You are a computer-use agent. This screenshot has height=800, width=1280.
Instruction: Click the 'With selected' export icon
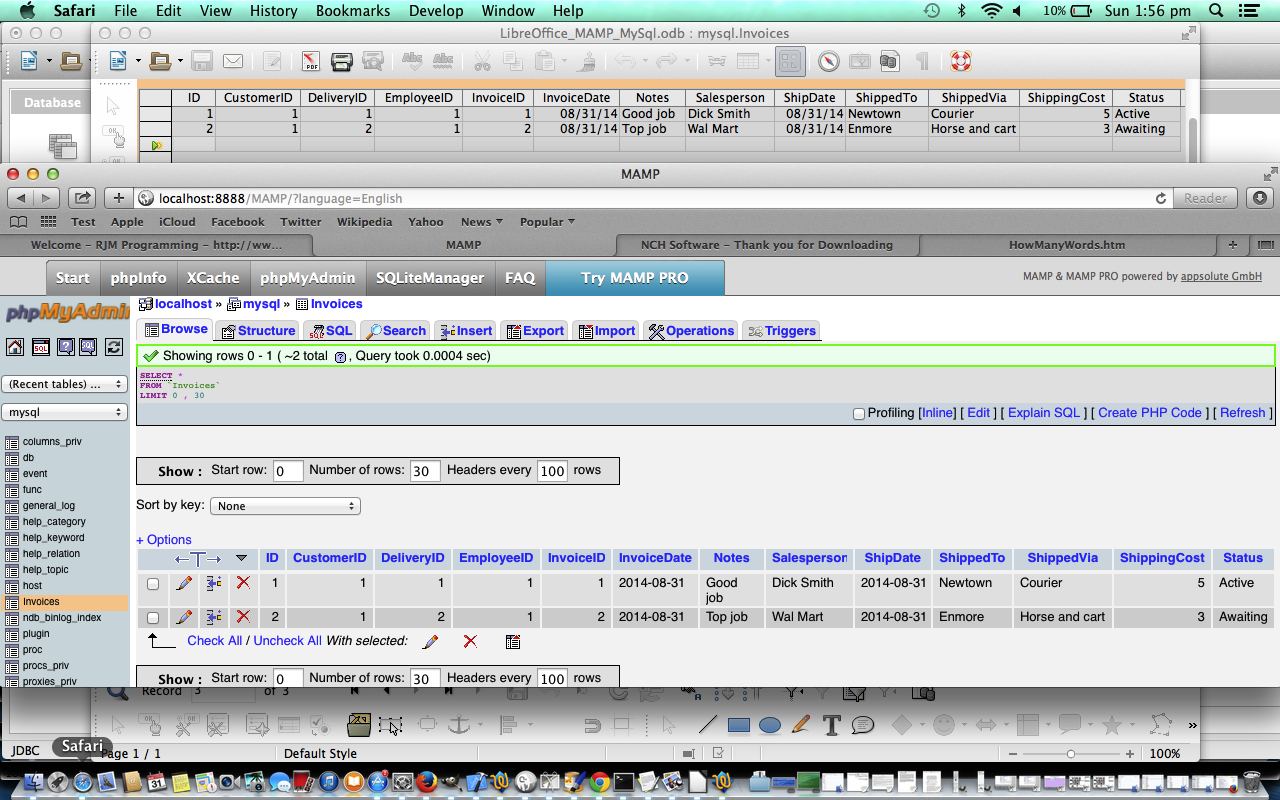(x=513, y=641)
